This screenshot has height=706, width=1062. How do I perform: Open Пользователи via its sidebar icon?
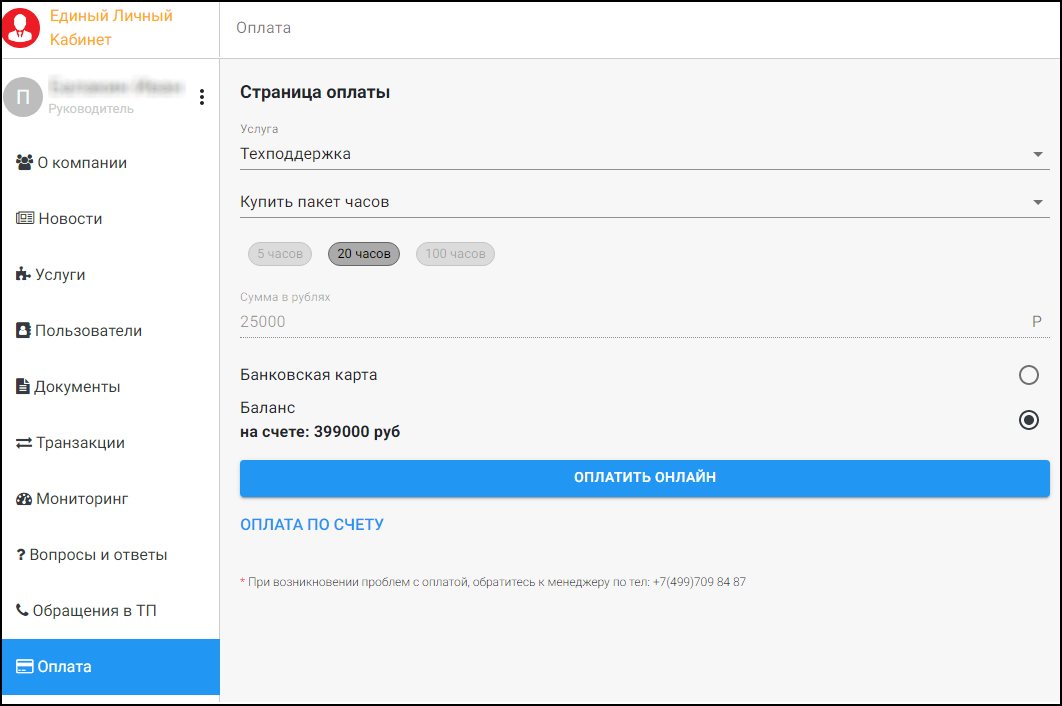pos(23,330)
